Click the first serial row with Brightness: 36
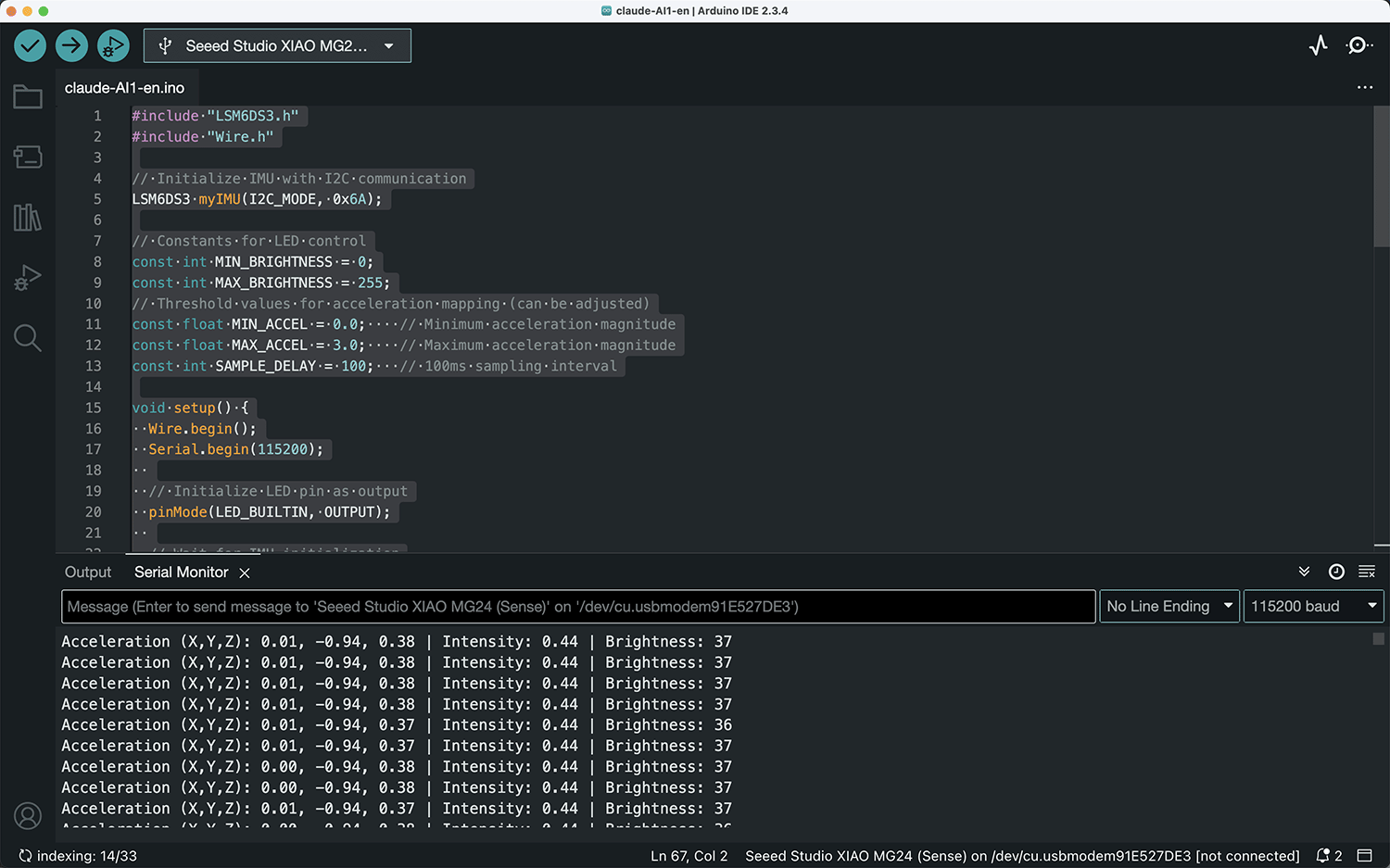1390x868 pixels. [x=397, y=724]
